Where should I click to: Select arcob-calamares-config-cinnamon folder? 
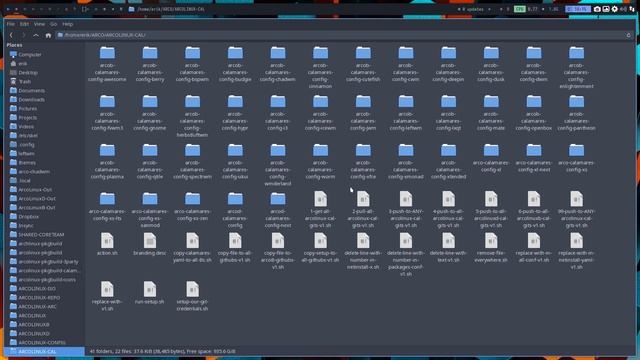click(320, 67)
